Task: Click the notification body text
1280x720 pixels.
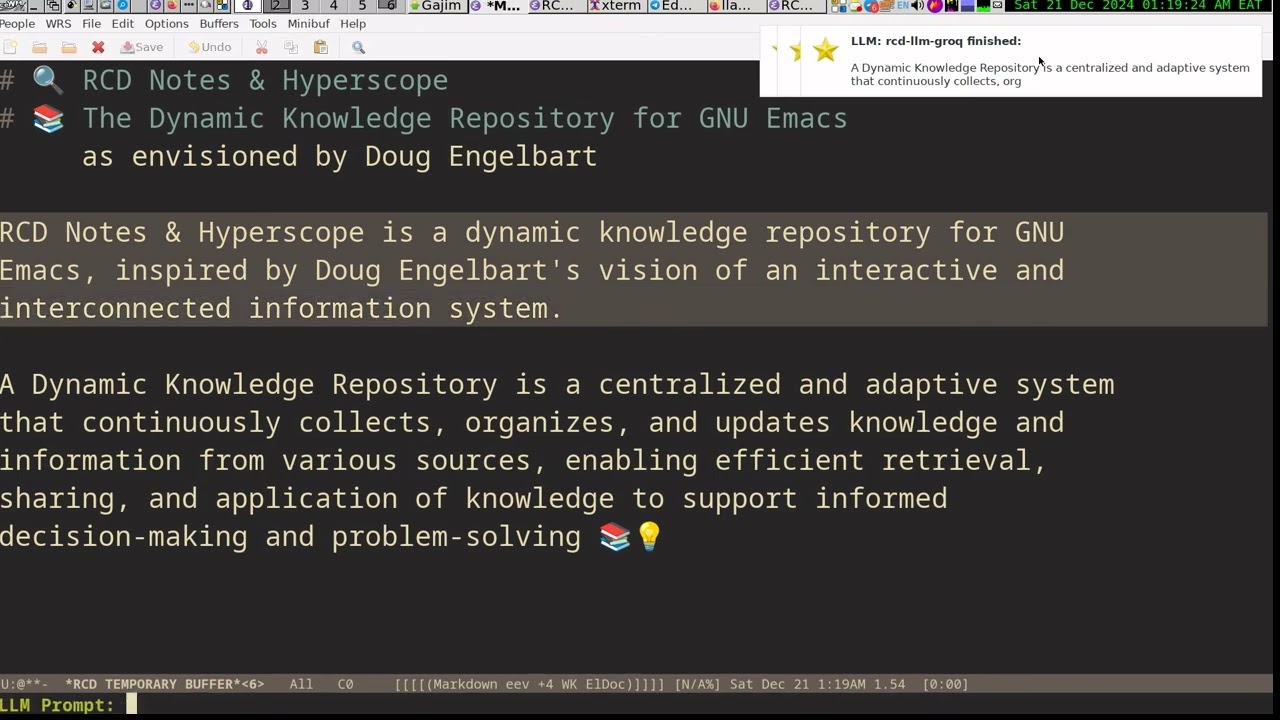Action: 1050,74
